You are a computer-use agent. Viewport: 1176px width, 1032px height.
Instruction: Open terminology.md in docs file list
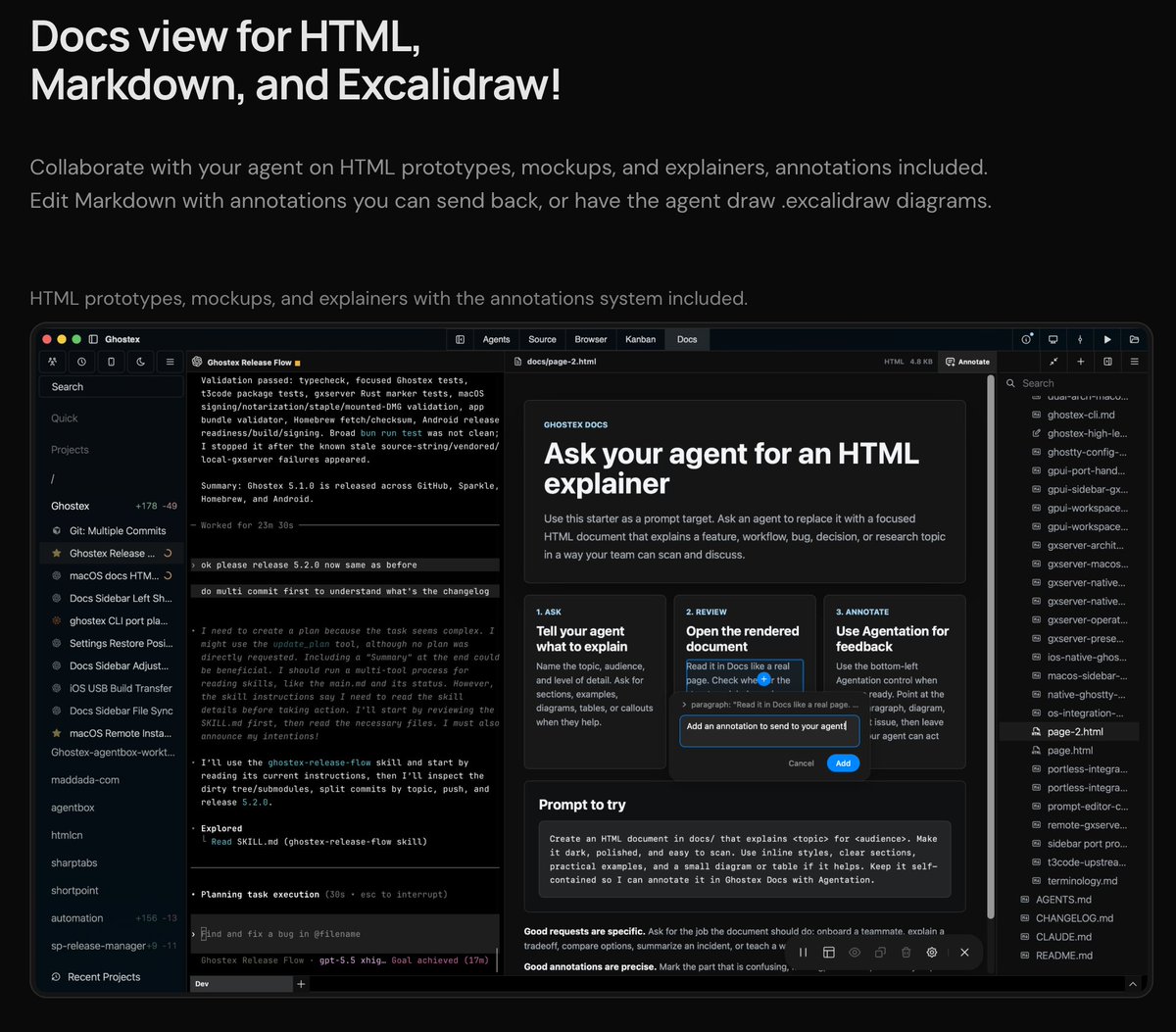pos(1071,881)
